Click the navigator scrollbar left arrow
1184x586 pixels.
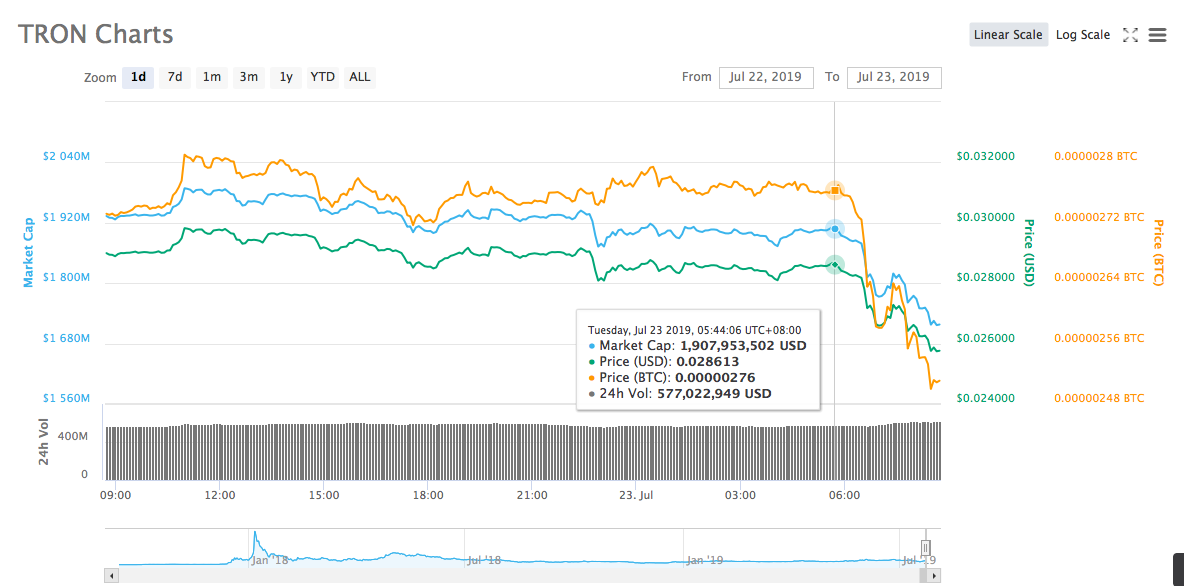111,575
